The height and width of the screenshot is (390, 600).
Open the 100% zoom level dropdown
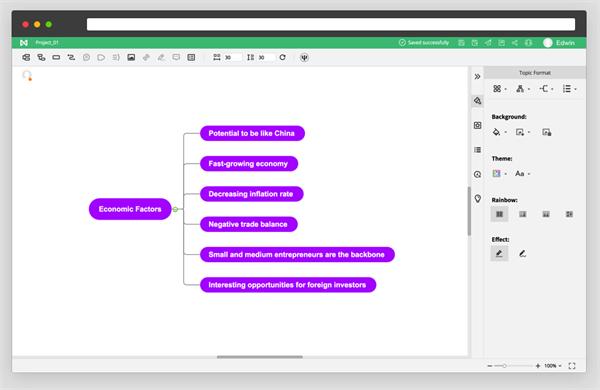(553, 366)
